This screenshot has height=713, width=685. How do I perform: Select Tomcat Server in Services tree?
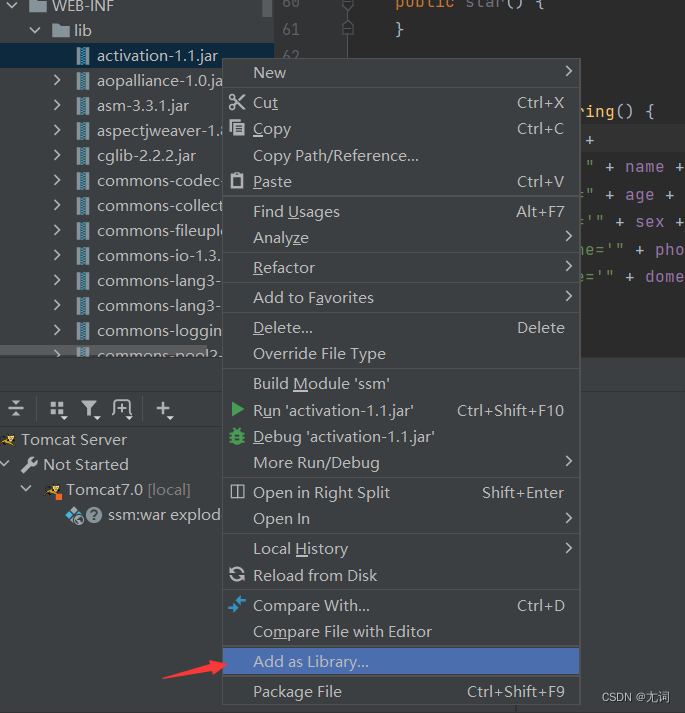click(x=111, y=440)
